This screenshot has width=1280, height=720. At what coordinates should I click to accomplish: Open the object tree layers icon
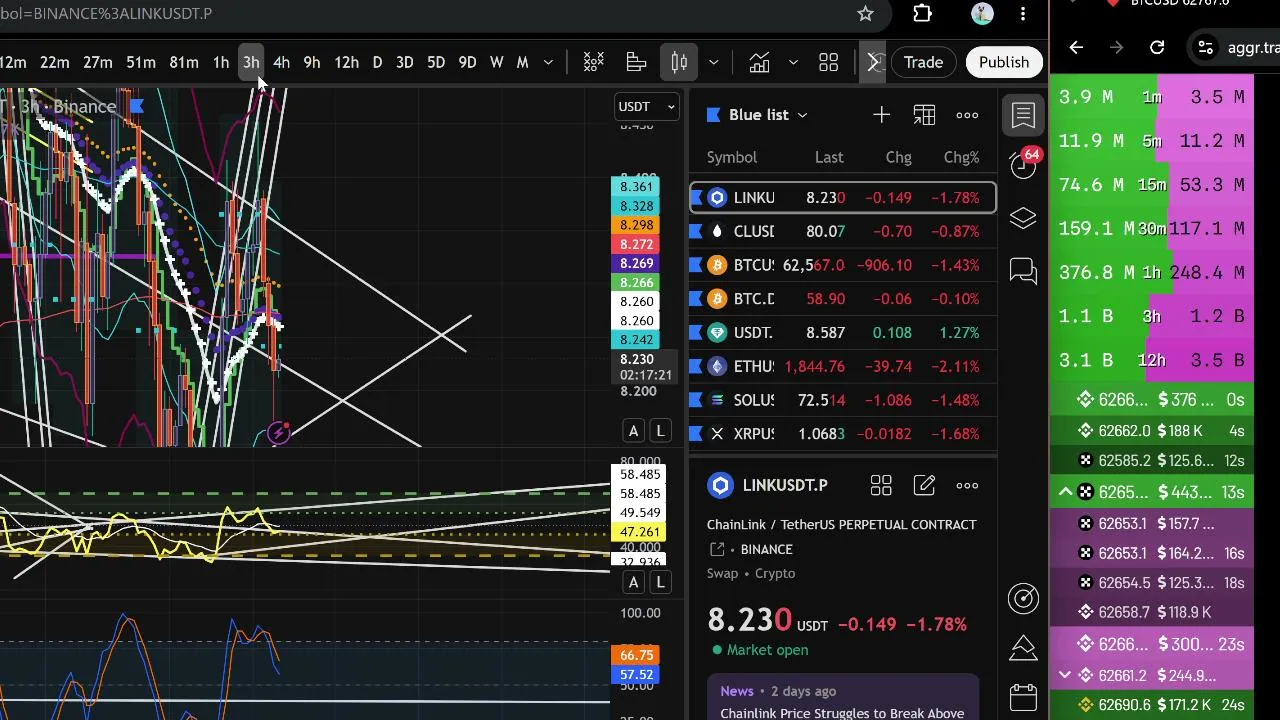(1023, 218)
